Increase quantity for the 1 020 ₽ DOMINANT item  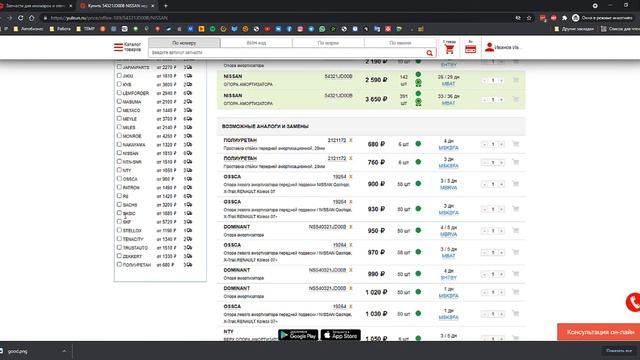click(501, 292)
